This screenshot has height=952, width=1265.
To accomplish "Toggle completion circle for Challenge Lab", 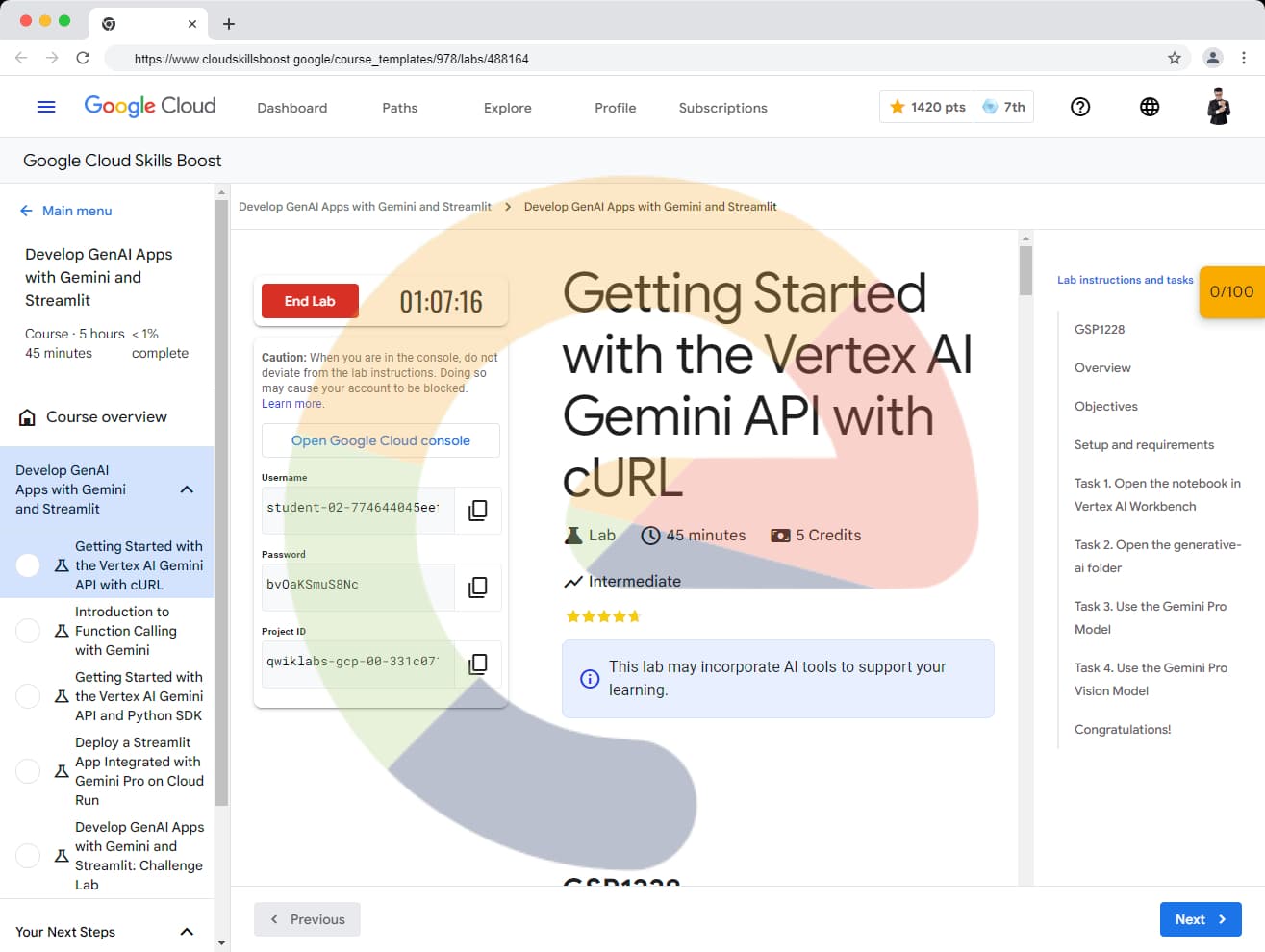I will pyautogui.click(x=28, y=856).
